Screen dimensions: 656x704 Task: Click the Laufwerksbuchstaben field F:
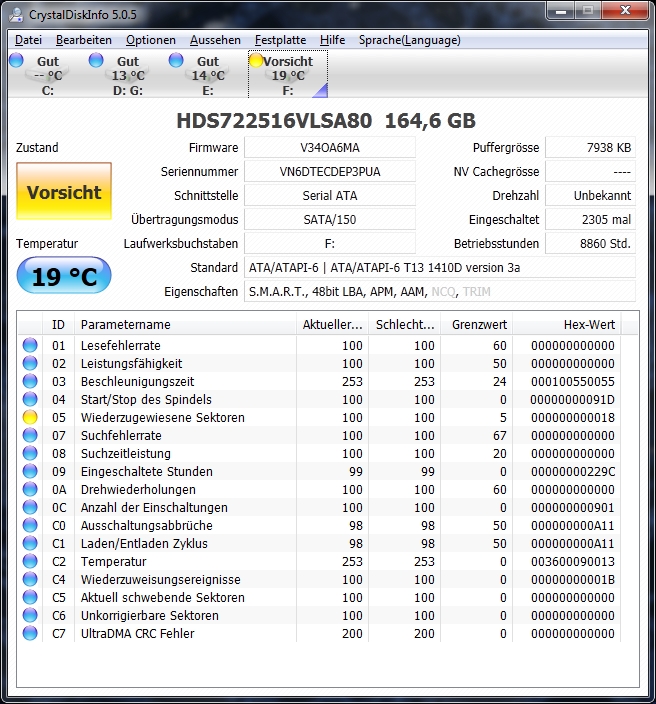tap(330, 244)
